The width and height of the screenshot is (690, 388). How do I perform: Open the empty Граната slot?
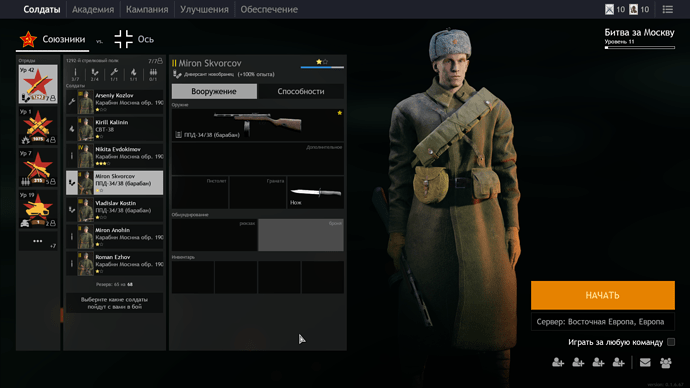[257, 192]
